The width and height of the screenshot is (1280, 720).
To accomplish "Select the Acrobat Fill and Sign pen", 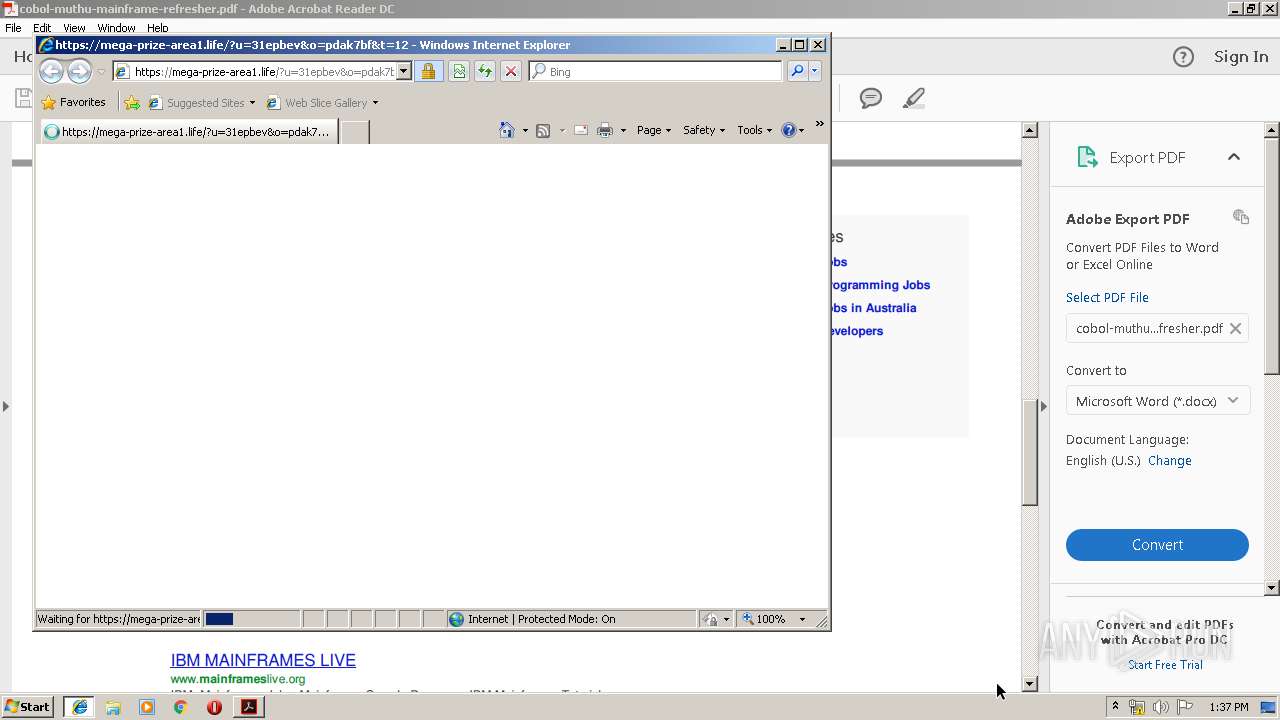I will (x=913, y=98).
